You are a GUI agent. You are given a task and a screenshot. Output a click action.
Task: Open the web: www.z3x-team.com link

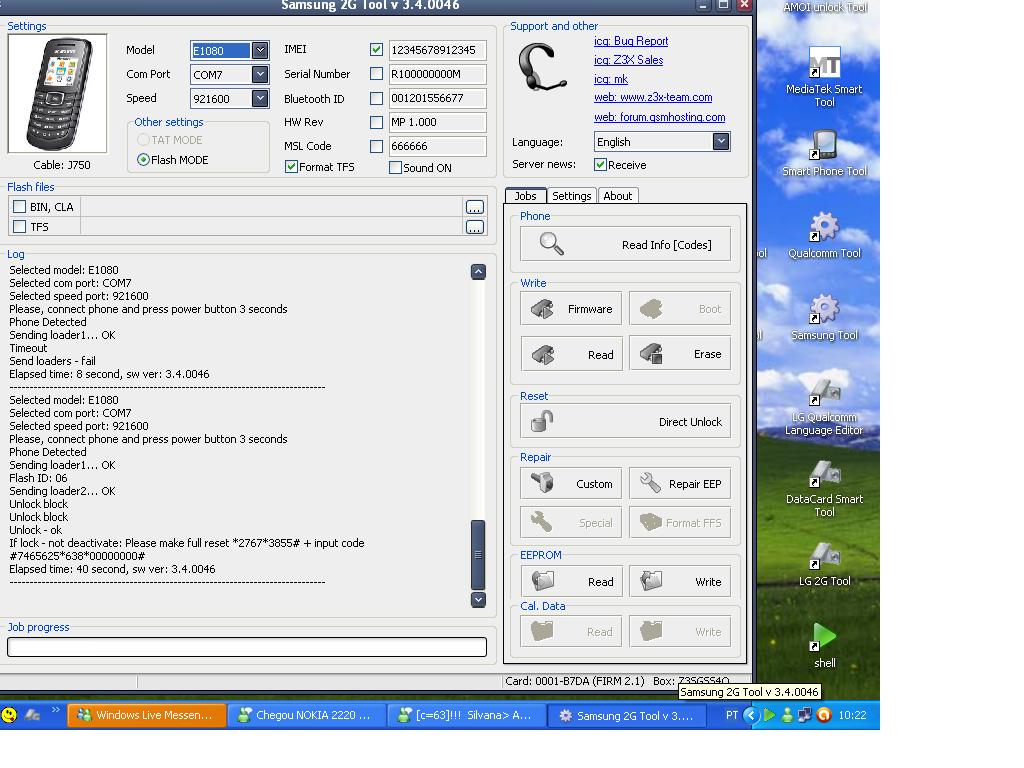coord(653,97)
